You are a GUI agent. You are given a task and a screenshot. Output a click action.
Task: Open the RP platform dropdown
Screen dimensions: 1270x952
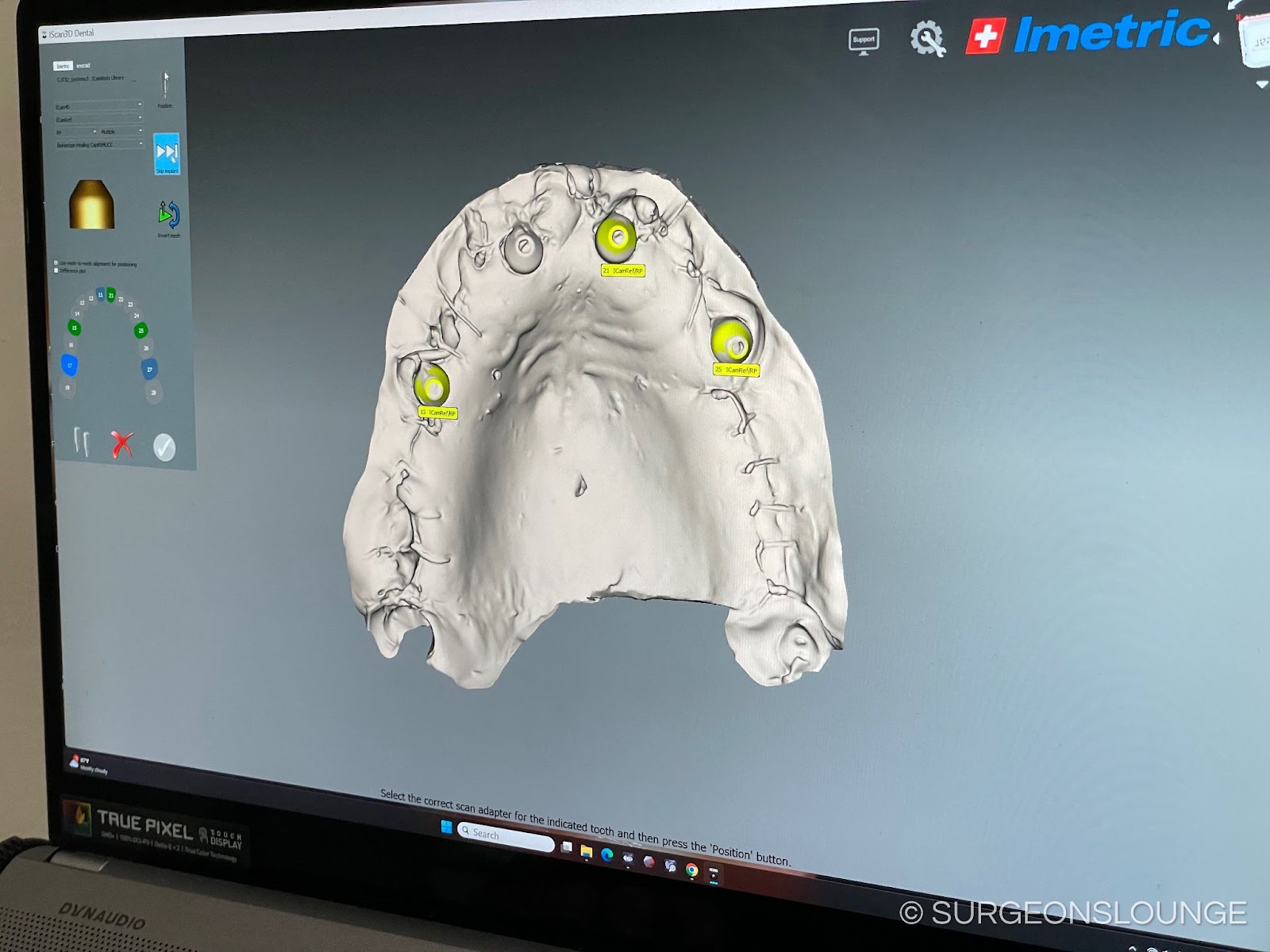tap(75, 132)
